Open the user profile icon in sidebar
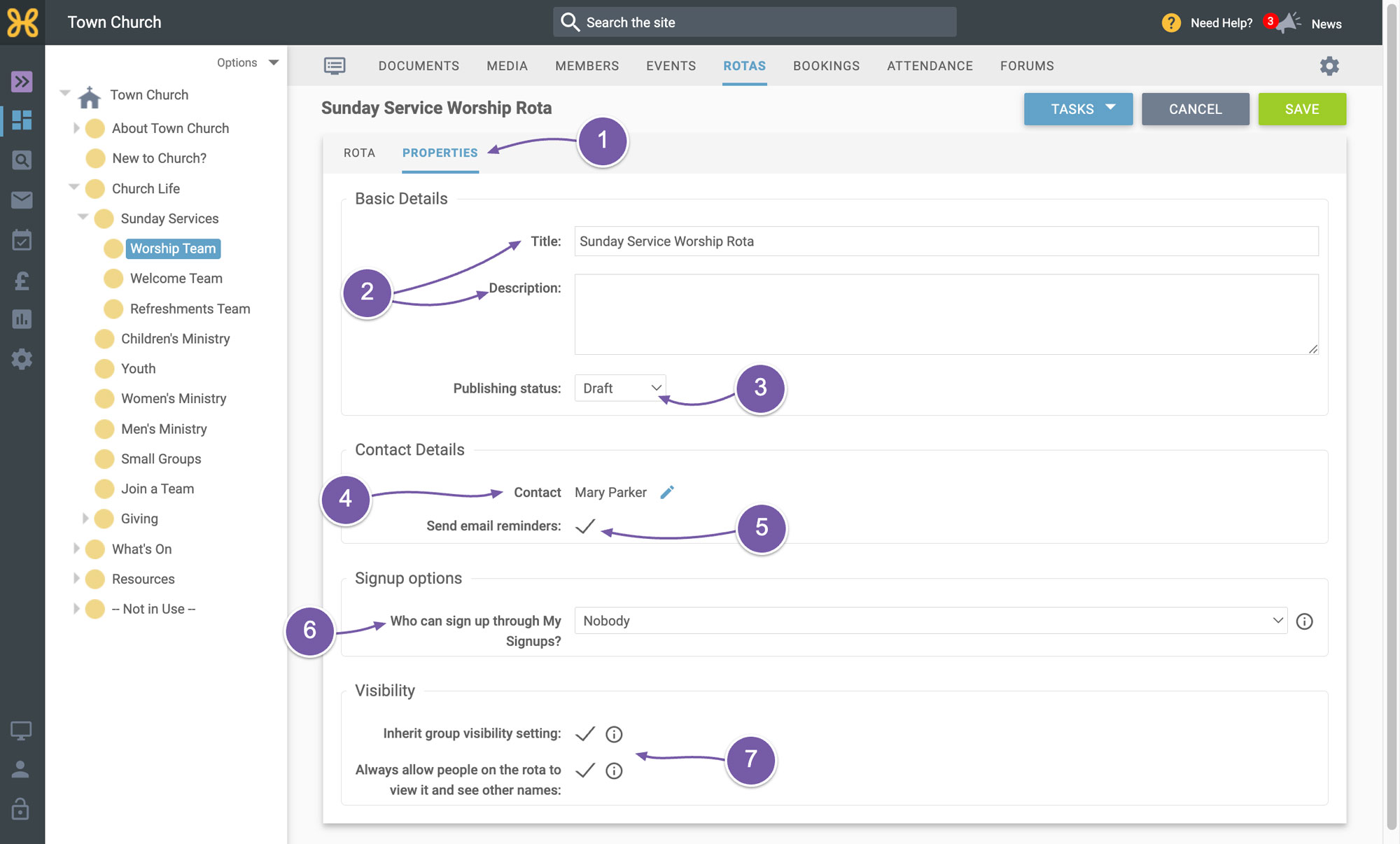This screenshot has width=1400, height=844. point(21,770)
